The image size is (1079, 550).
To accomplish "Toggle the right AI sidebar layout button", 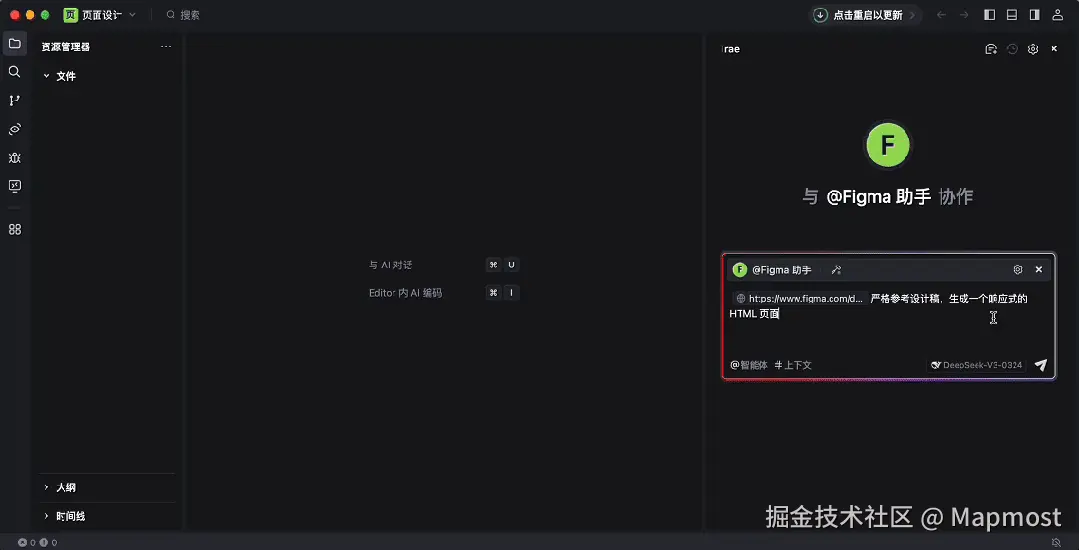I will point(1034,14).
